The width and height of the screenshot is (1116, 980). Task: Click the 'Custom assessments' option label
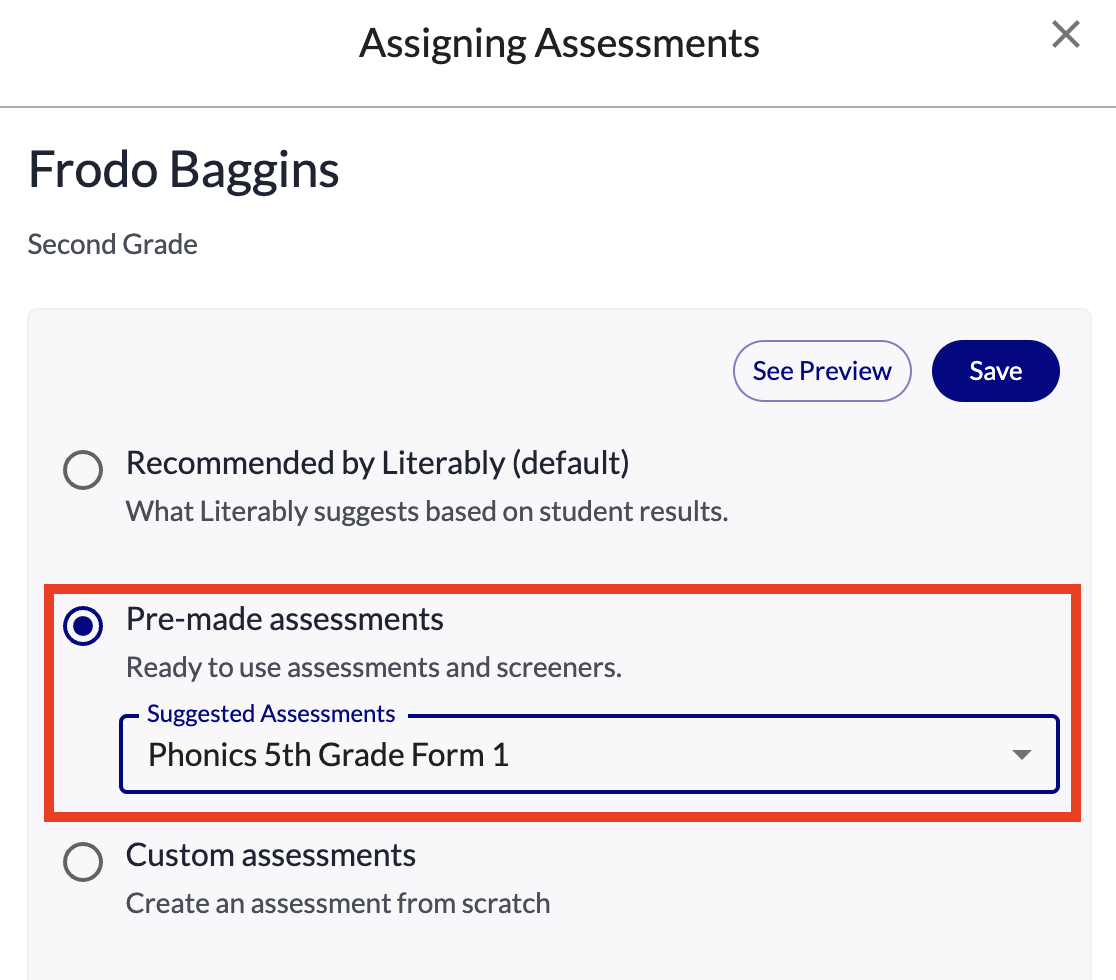(x=271, y=856)
